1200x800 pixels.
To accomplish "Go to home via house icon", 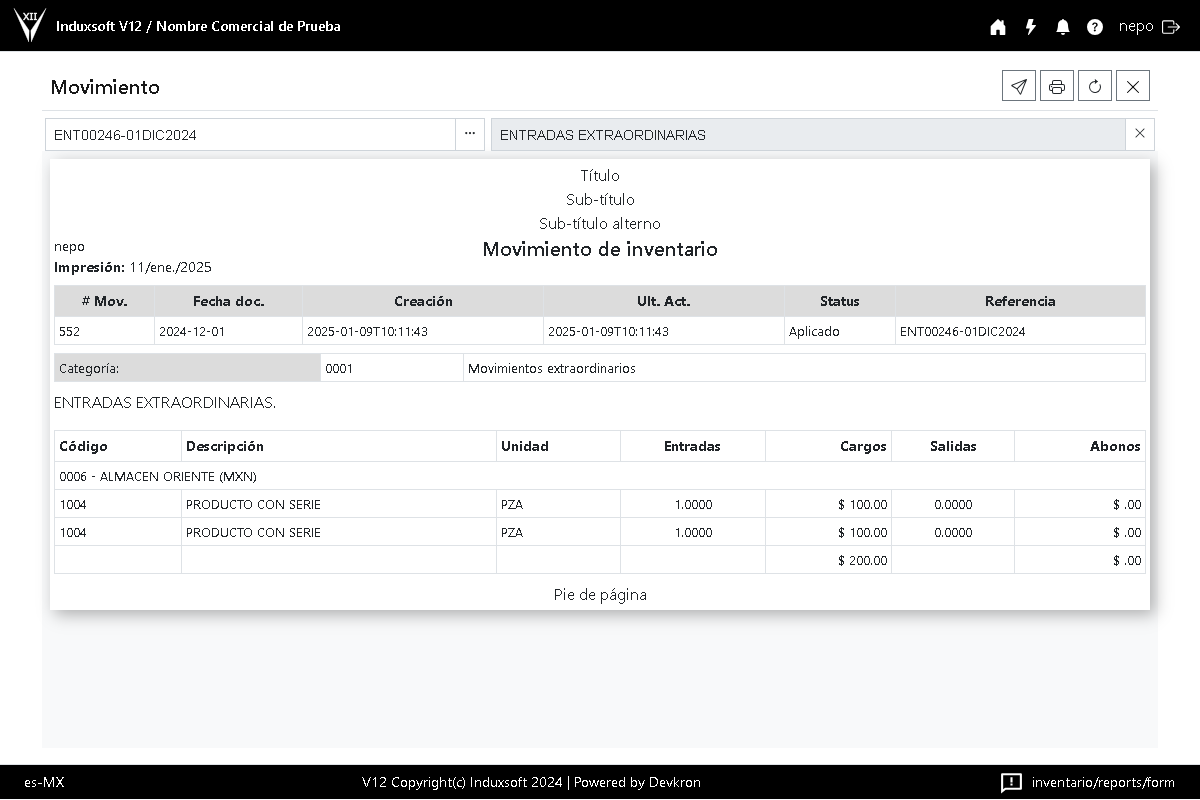I will click(998, 27).
